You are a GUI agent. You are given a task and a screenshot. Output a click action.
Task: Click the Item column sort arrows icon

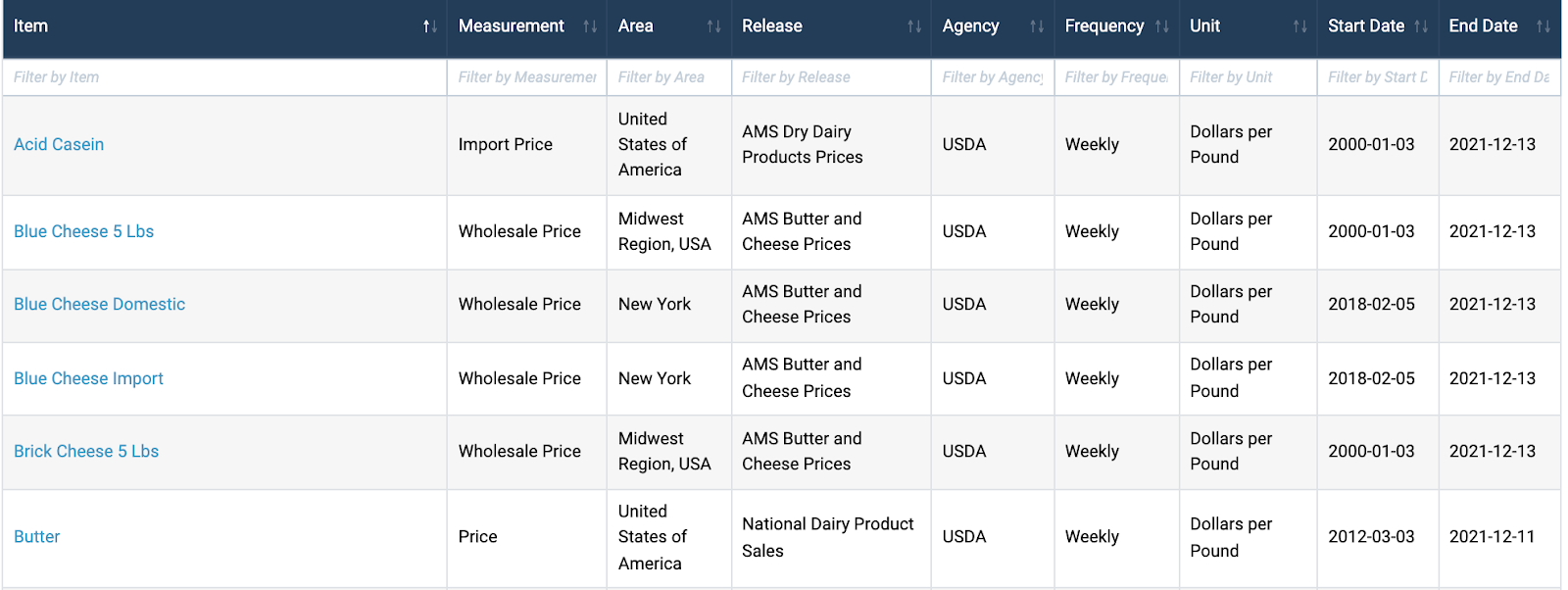click(429, 26)
